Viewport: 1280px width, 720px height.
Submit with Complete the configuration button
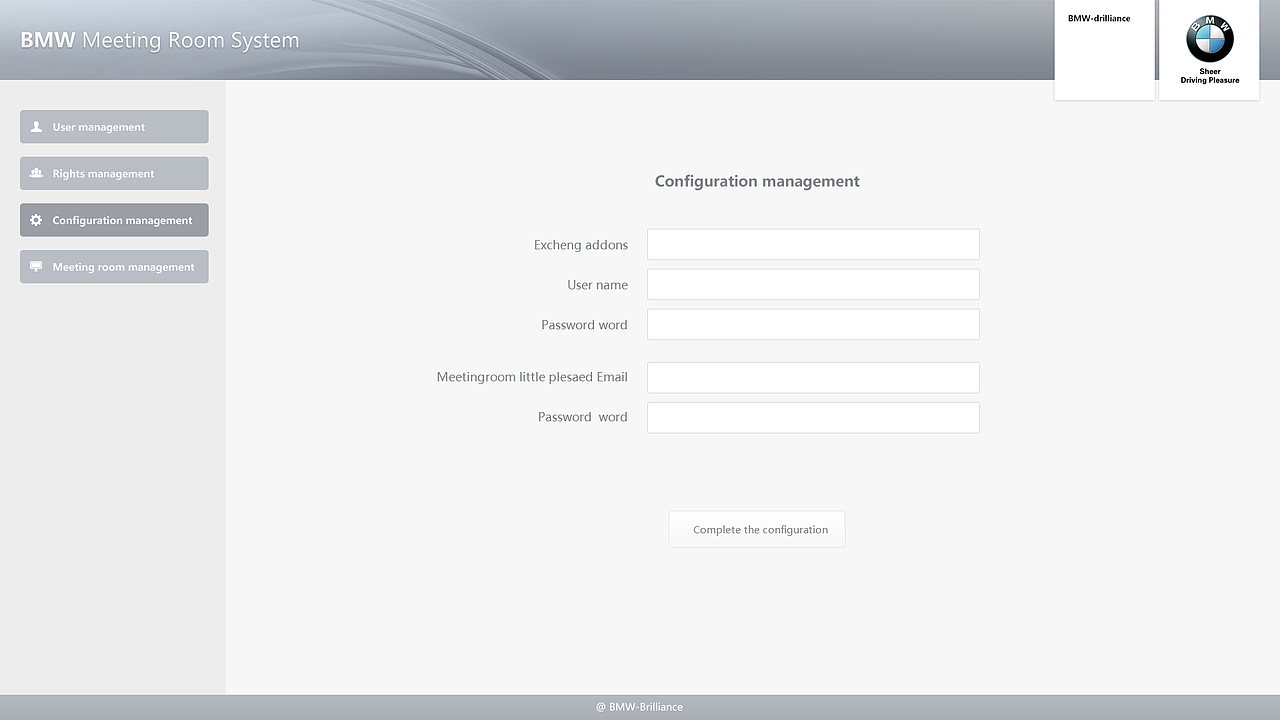click(757, 529)
